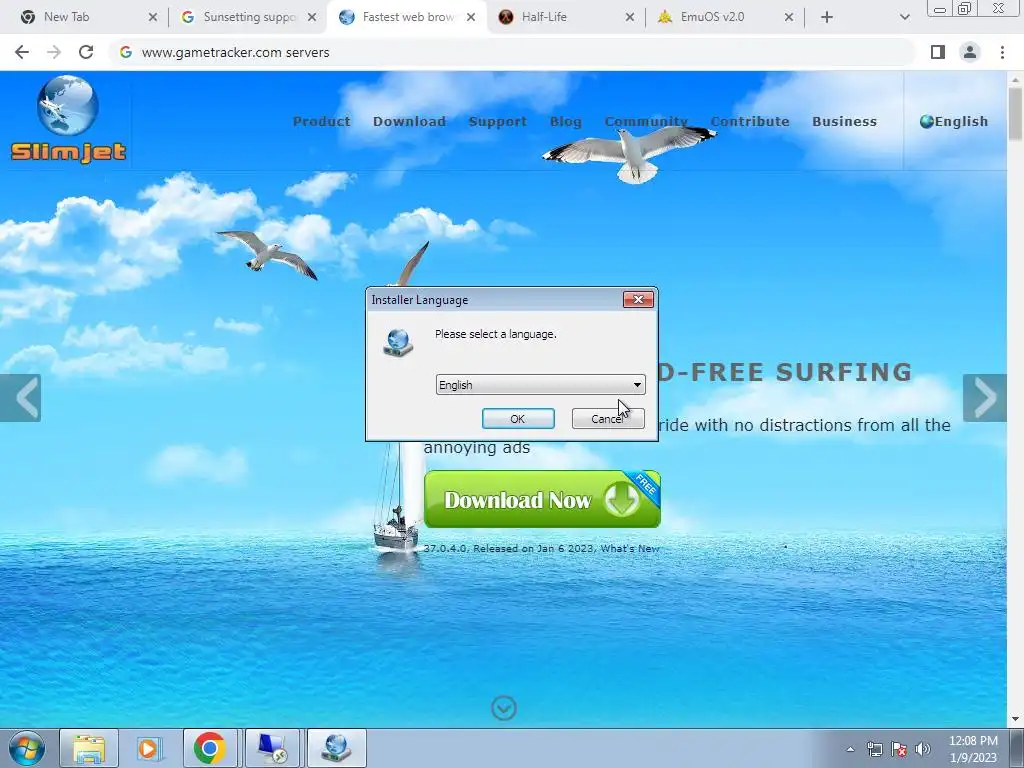Image resolution: width=1024 pixels, height=768 pixels.
Task: Open Chrome side panel button
Action: click(x=938, y=52)
